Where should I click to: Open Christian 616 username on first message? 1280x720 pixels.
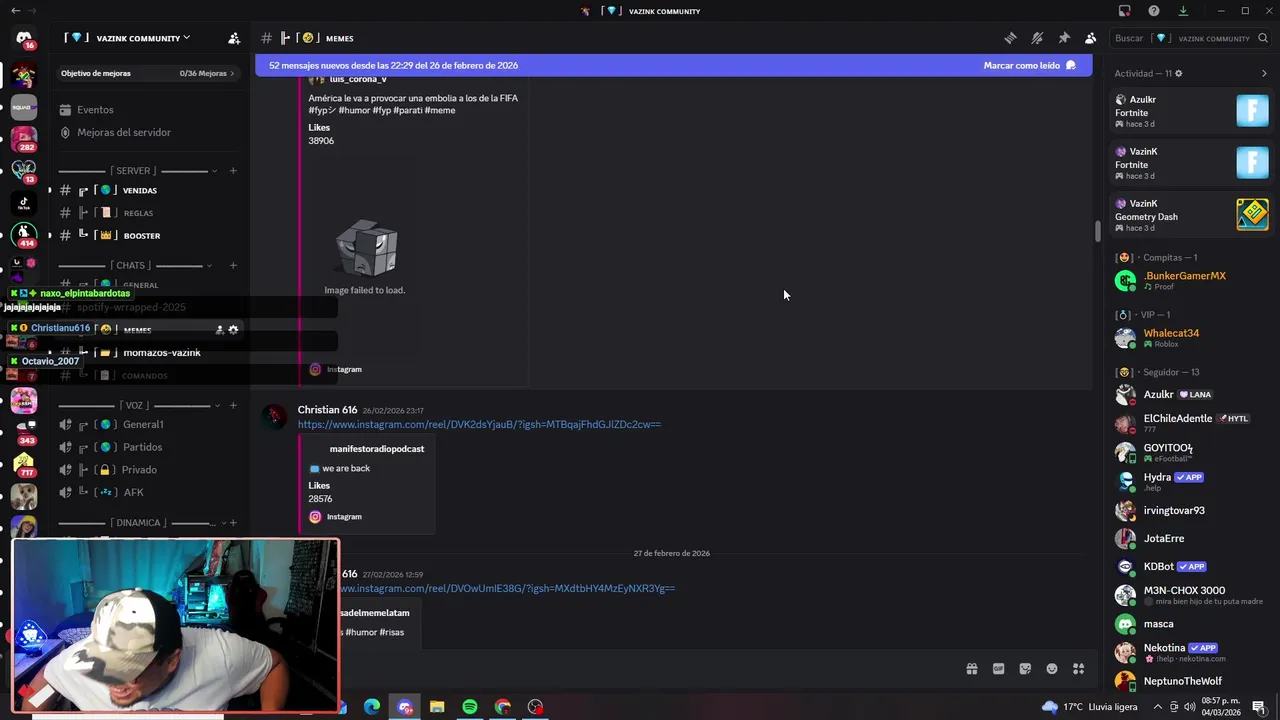click(327, 410)
